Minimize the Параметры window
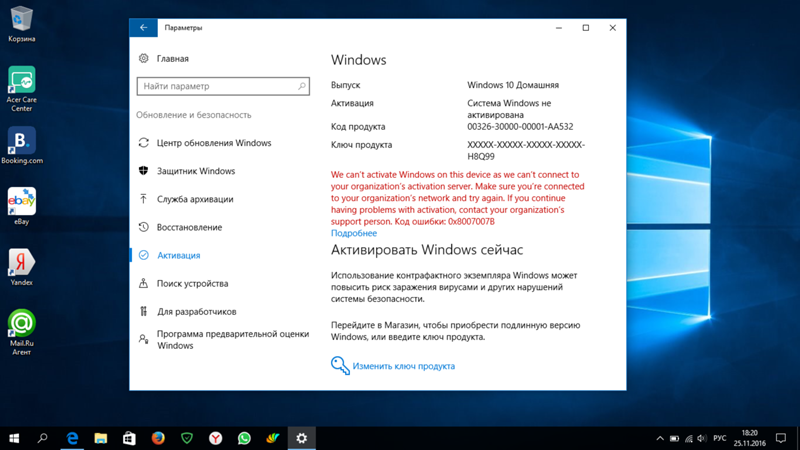The width and height of the screenshot is (800, 450). point(559,28)
